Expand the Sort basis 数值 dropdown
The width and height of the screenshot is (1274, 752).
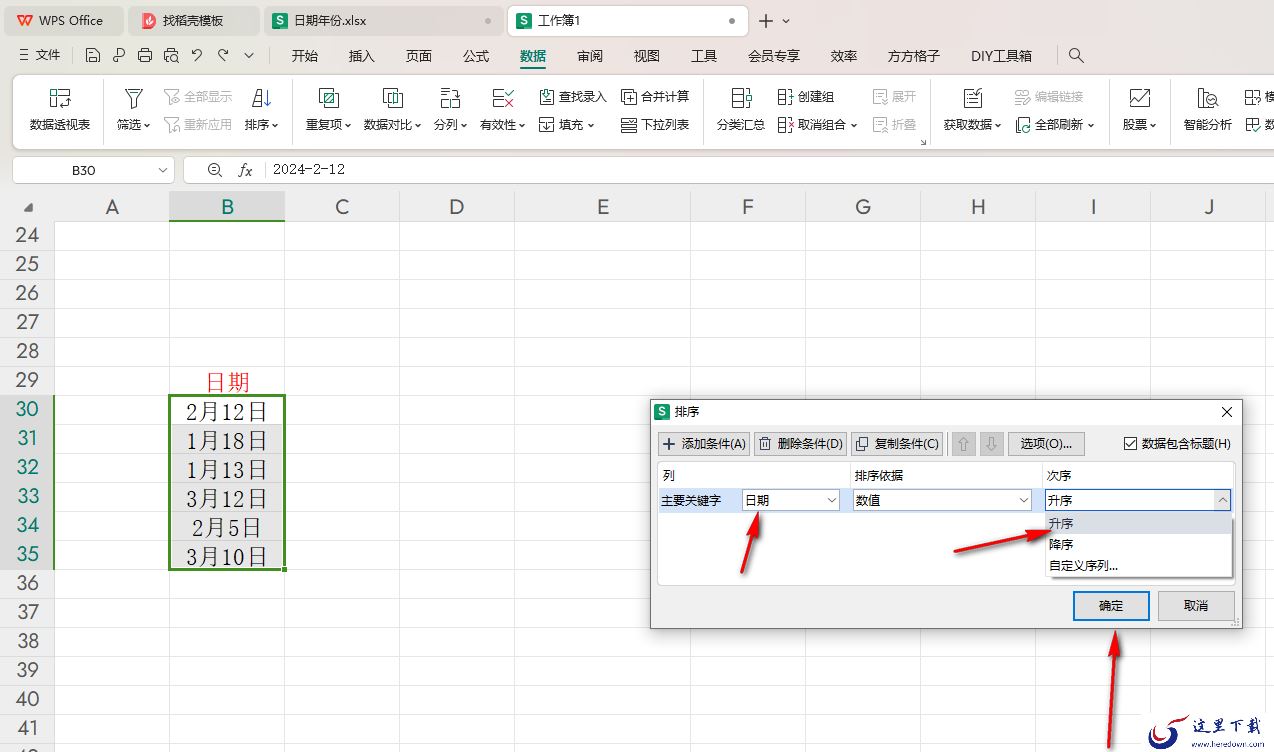click(x=1024, y=500)
